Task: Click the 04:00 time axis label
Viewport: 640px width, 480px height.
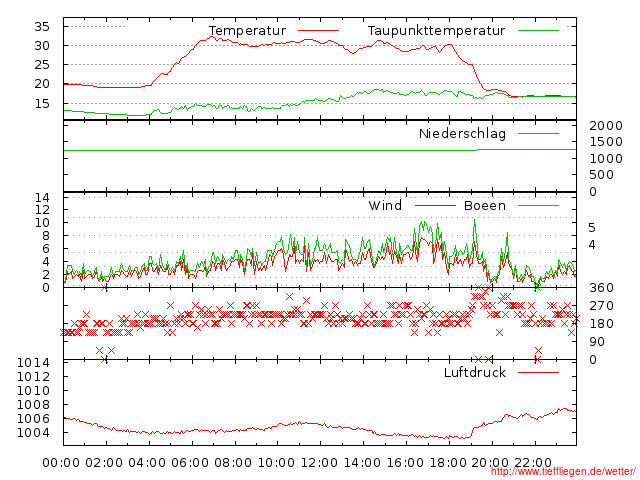Action: [x=147, y=463]
